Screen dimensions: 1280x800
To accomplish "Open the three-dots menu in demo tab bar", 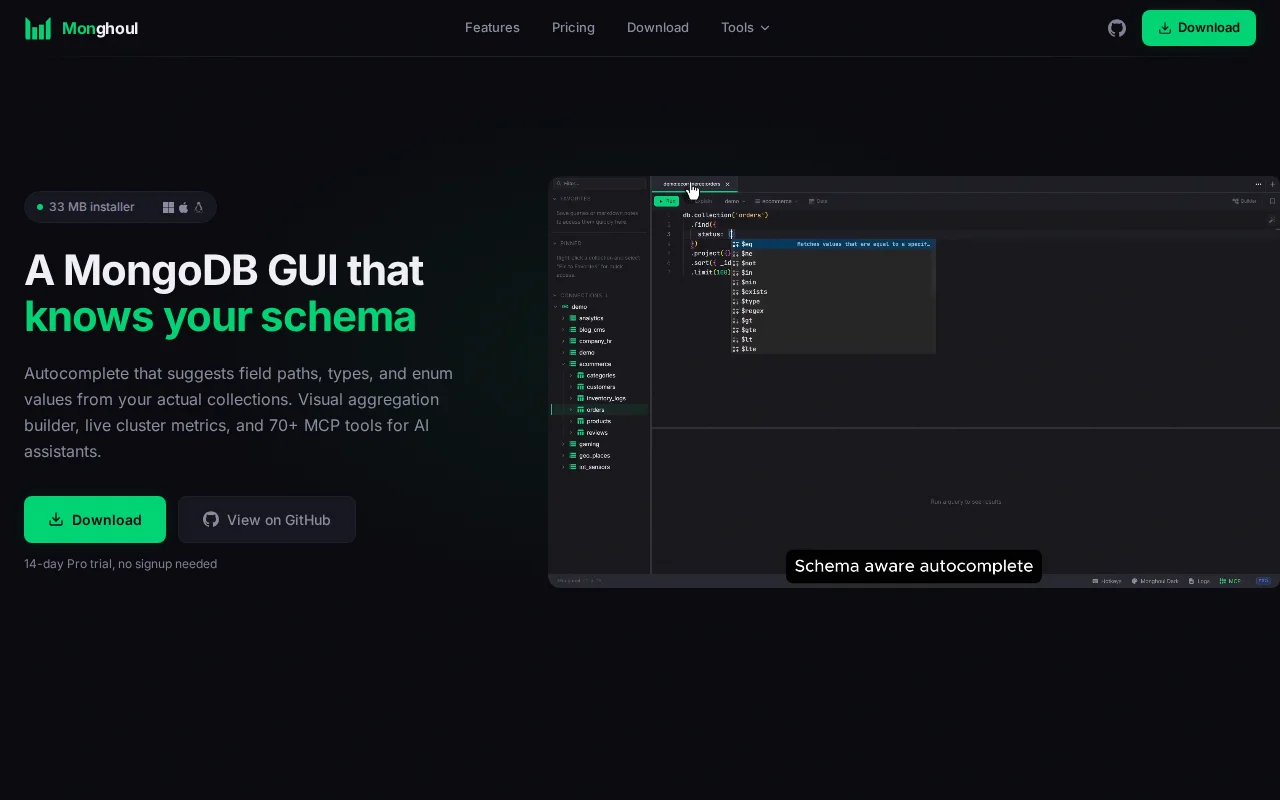I will [x=1258, y=184].
